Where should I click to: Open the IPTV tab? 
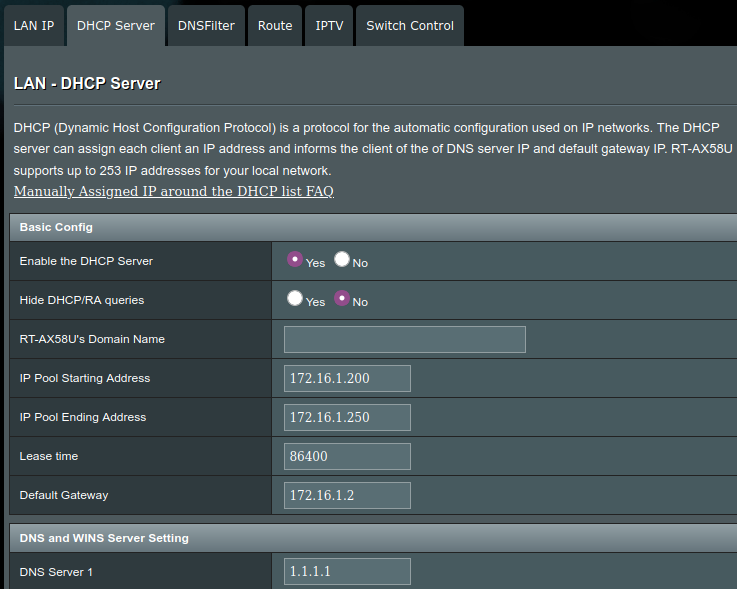[x=329, y=26]
